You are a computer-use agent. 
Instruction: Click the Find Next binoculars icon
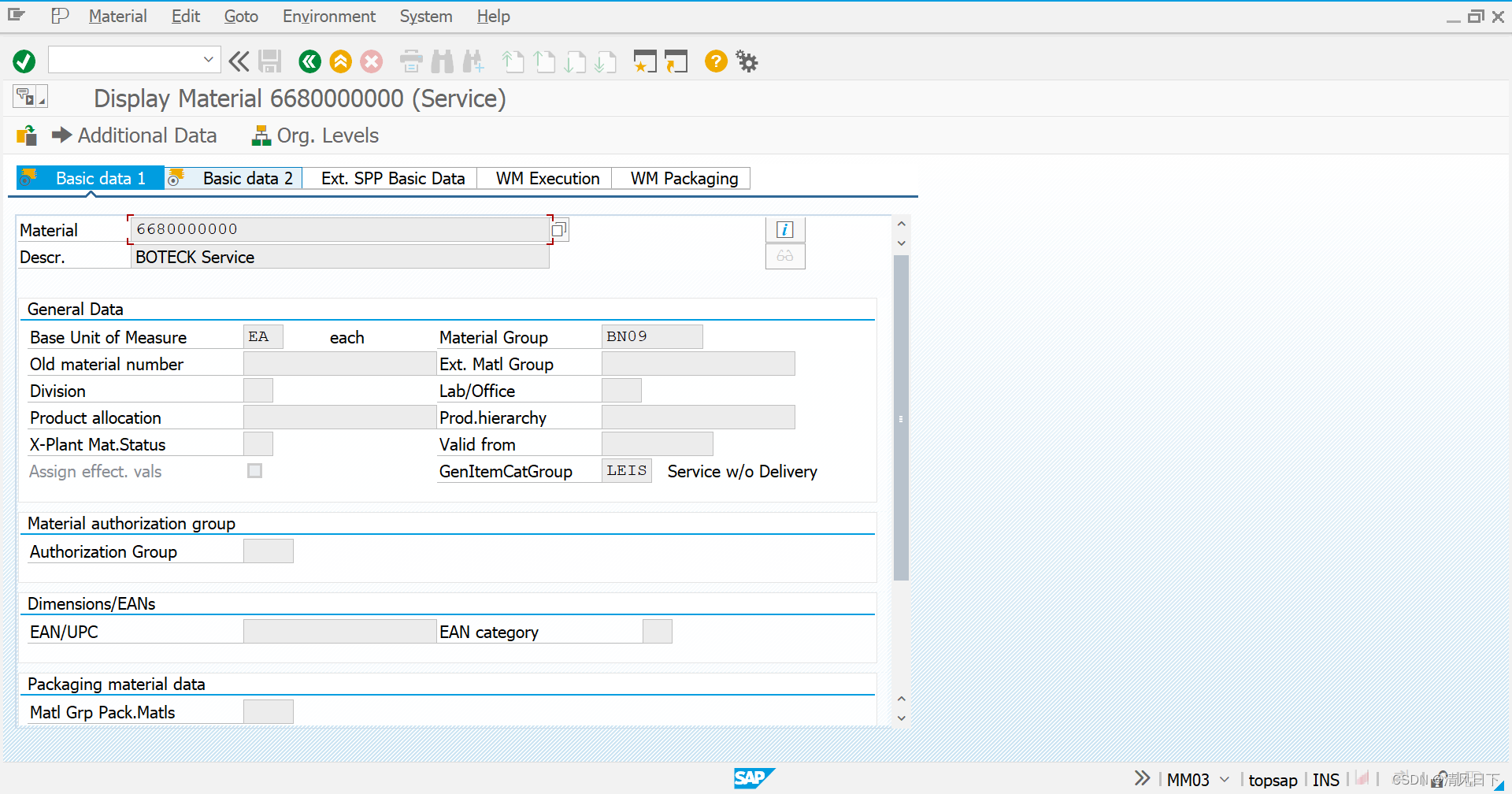pyautogui.click(x=473, y=61)
